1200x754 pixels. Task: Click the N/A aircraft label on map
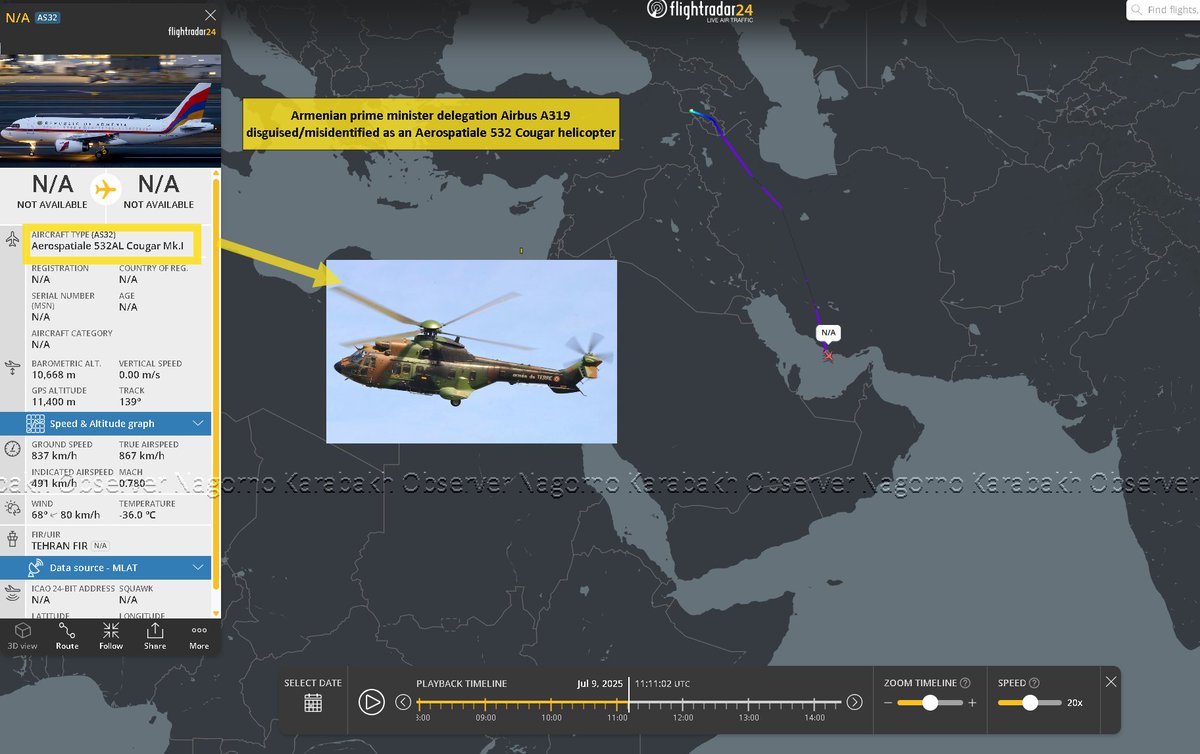pyautogui.click(x=827, y=332)
